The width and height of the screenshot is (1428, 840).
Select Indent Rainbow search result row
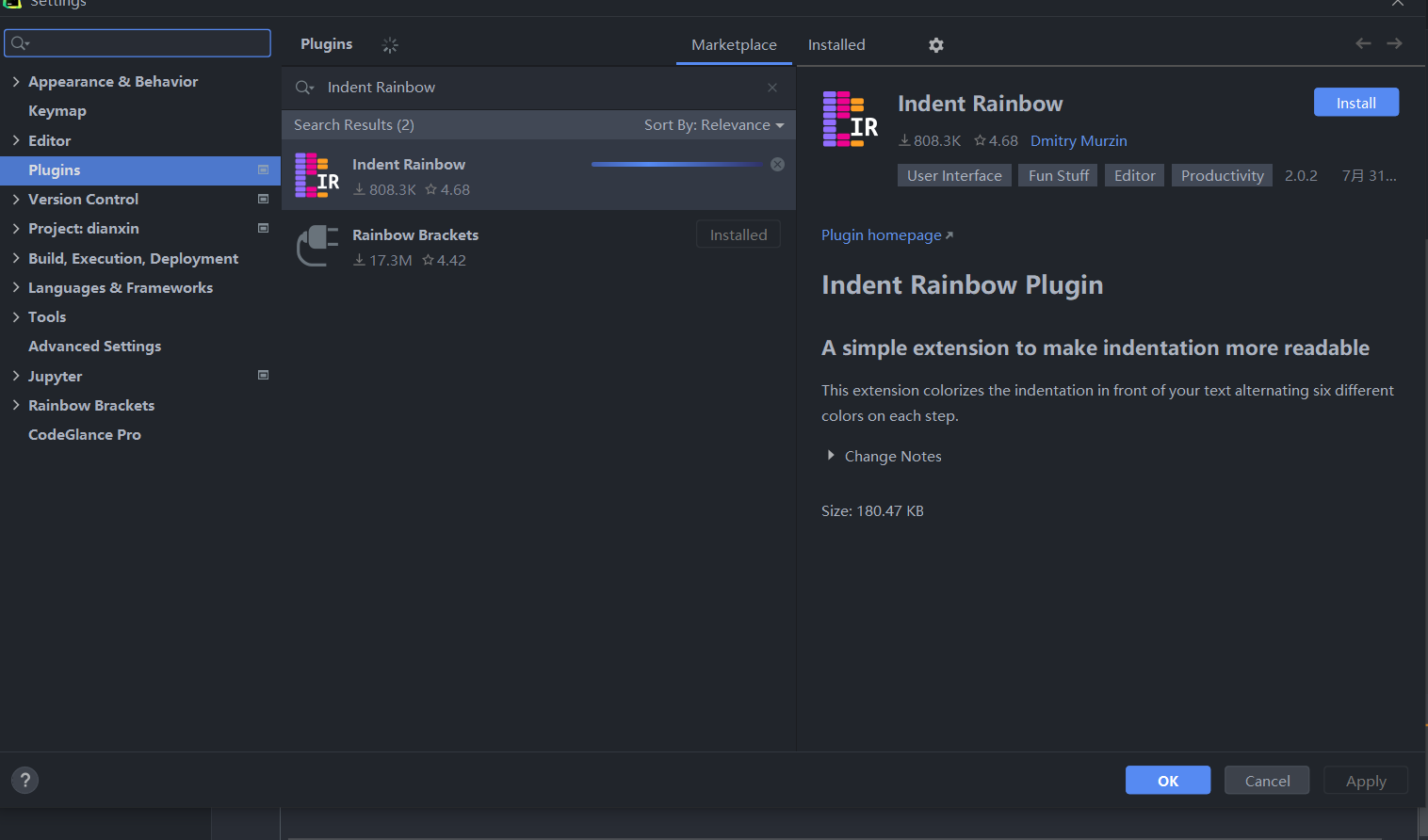pyautogui.click(x=539, y=175)
